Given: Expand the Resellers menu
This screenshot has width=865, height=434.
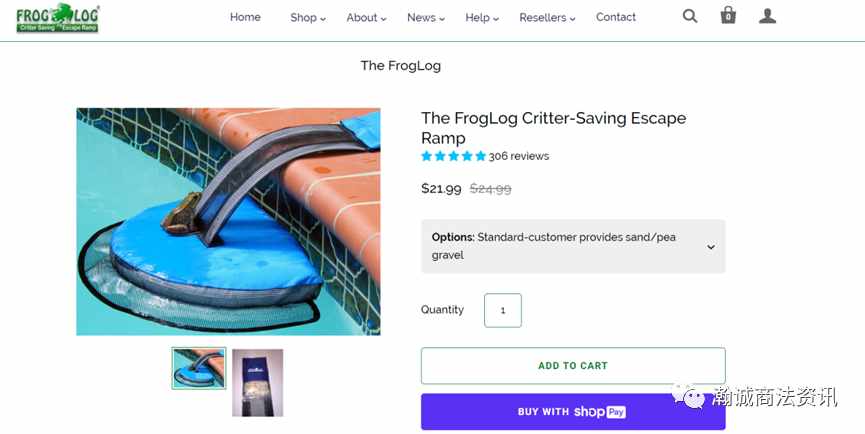Looking at the screenshot, I should 547,18.
